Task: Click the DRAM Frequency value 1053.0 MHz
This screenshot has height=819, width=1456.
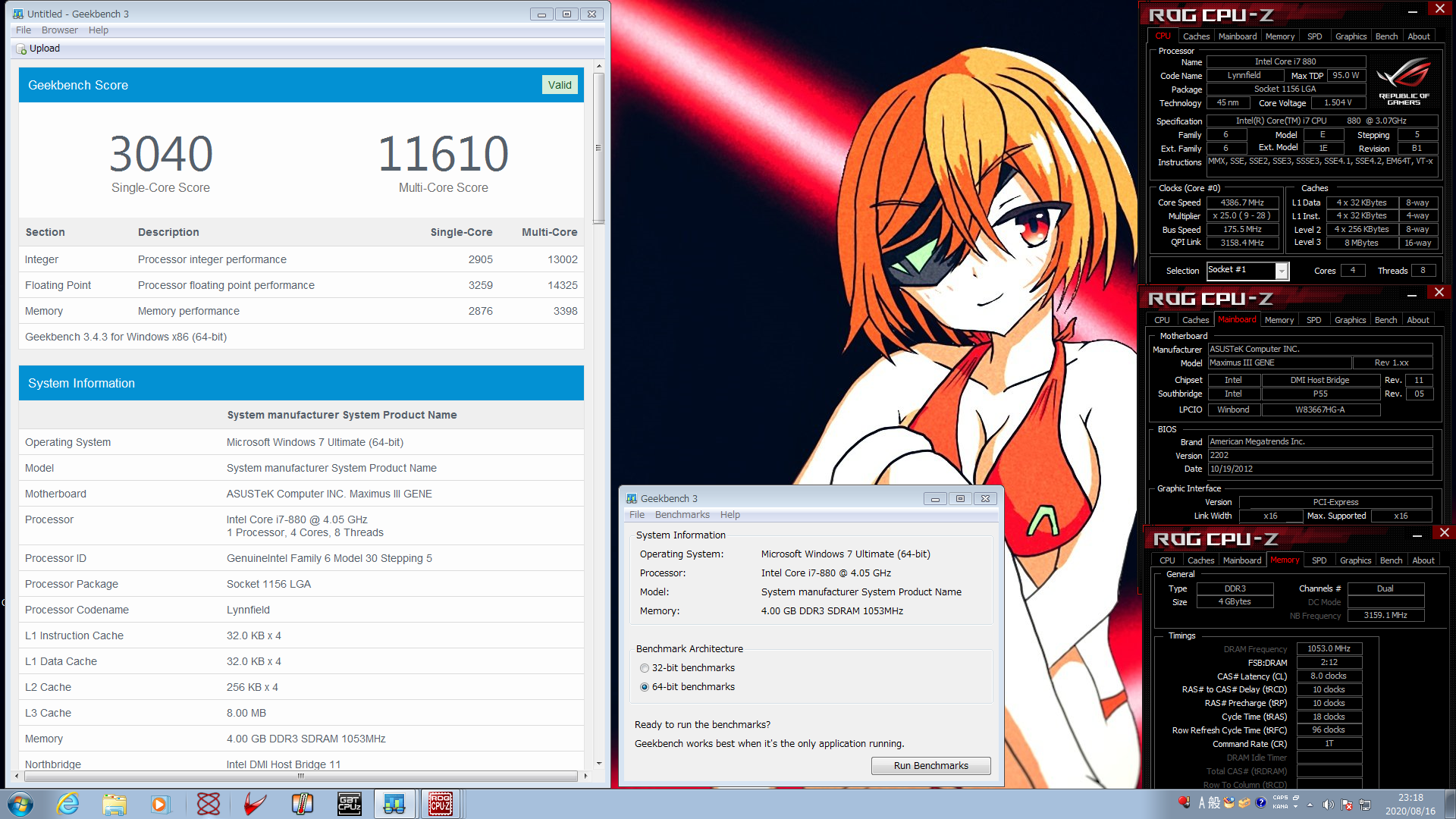Action: click(1329, 648)
